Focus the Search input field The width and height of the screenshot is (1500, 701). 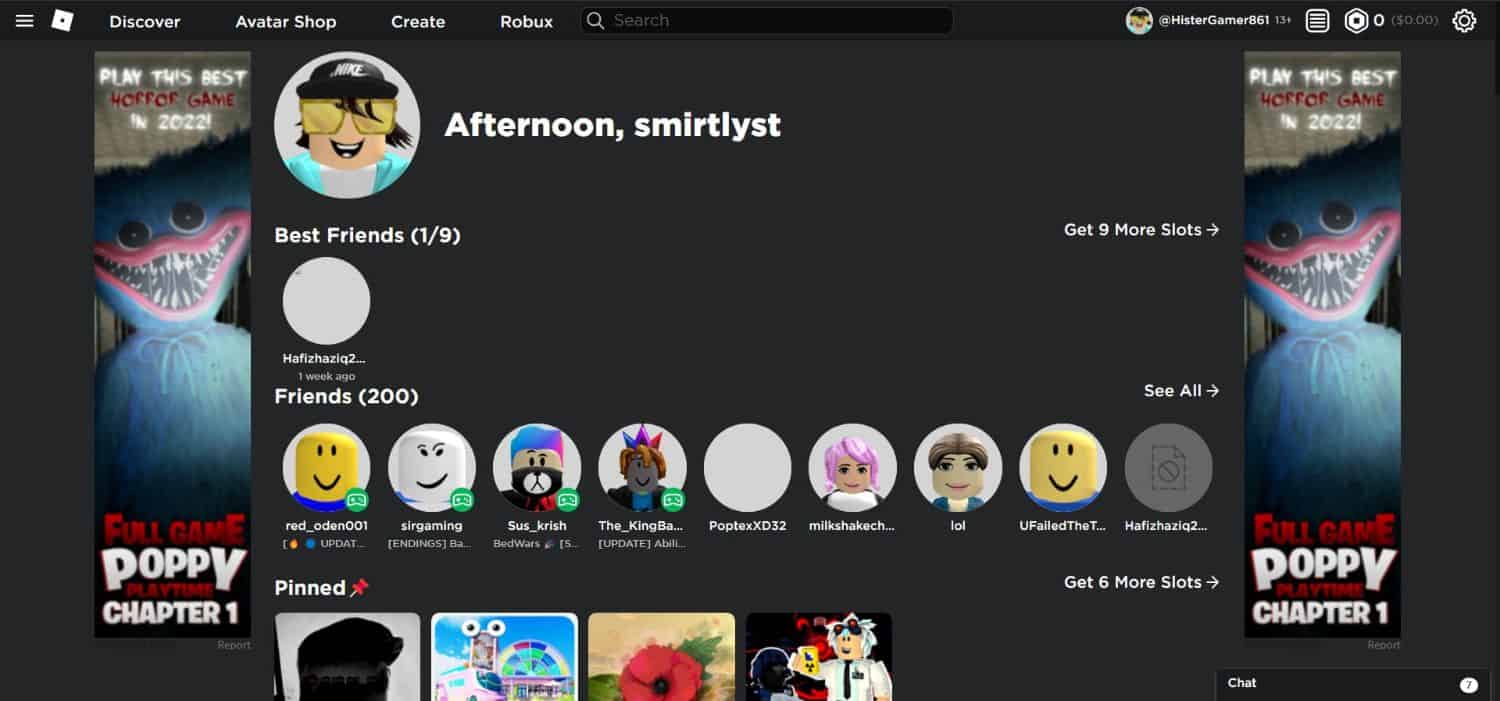click(767, 20)
